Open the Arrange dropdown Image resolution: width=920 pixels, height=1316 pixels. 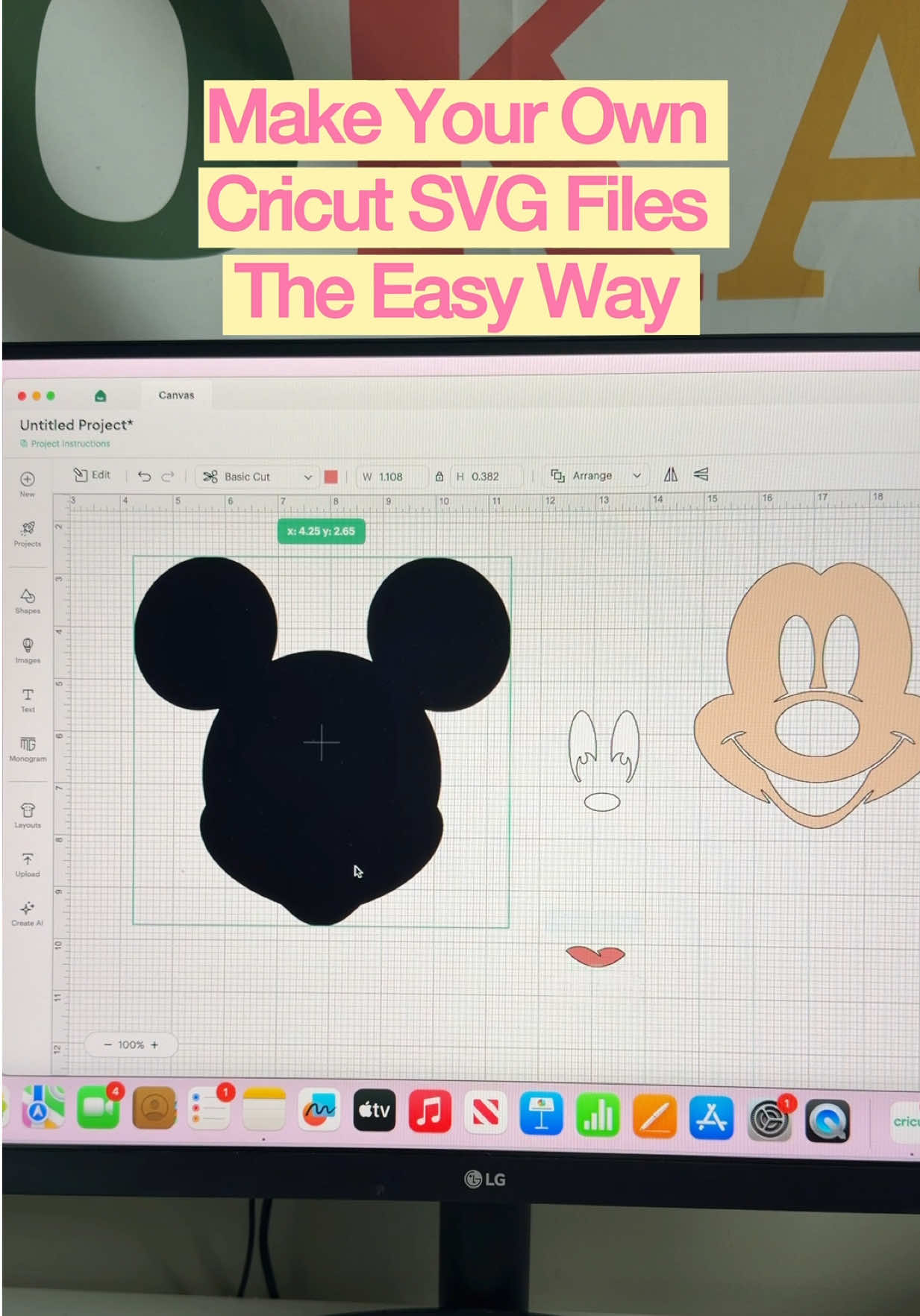pyautogui.click(x=595, y=475)
